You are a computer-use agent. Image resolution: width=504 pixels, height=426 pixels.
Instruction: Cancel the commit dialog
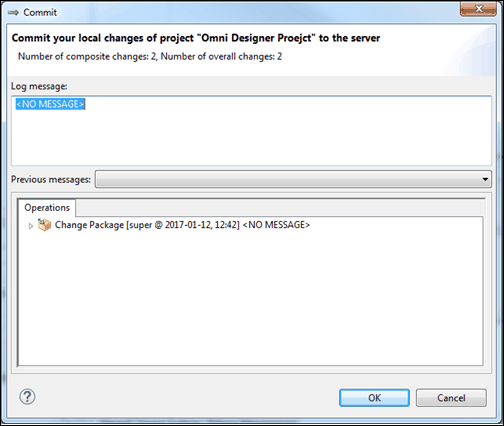tap(451, 398)
